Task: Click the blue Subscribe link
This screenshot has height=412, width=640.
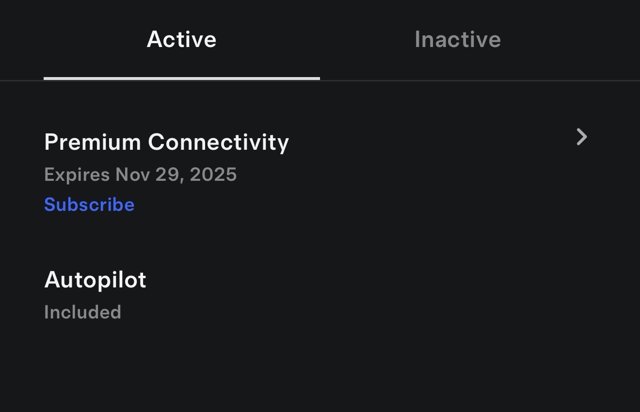Action: pyautogui.click(x=89, y=205)
